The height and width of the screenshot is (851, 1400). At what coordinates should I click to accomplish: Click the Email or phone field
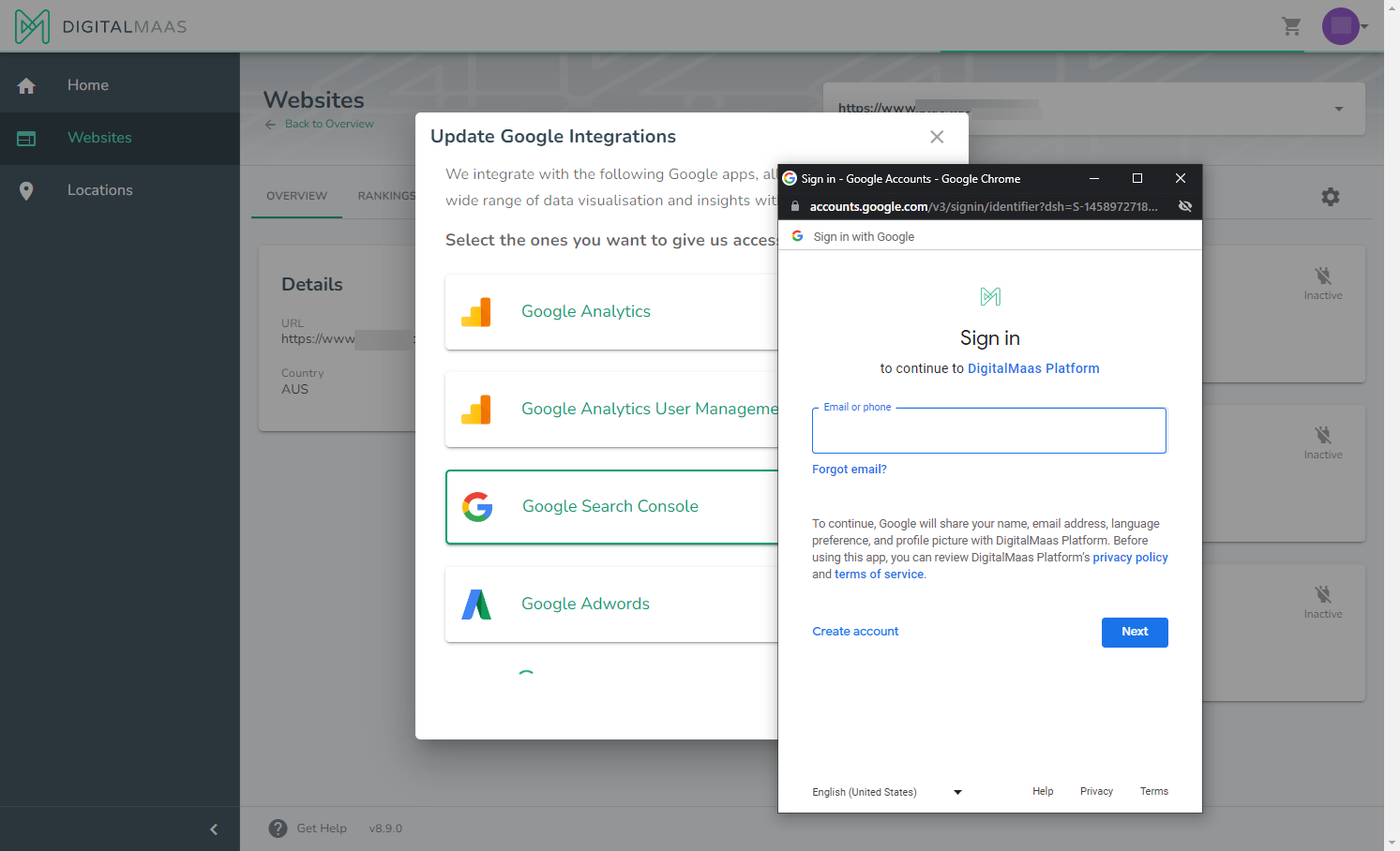pos(989,431)
